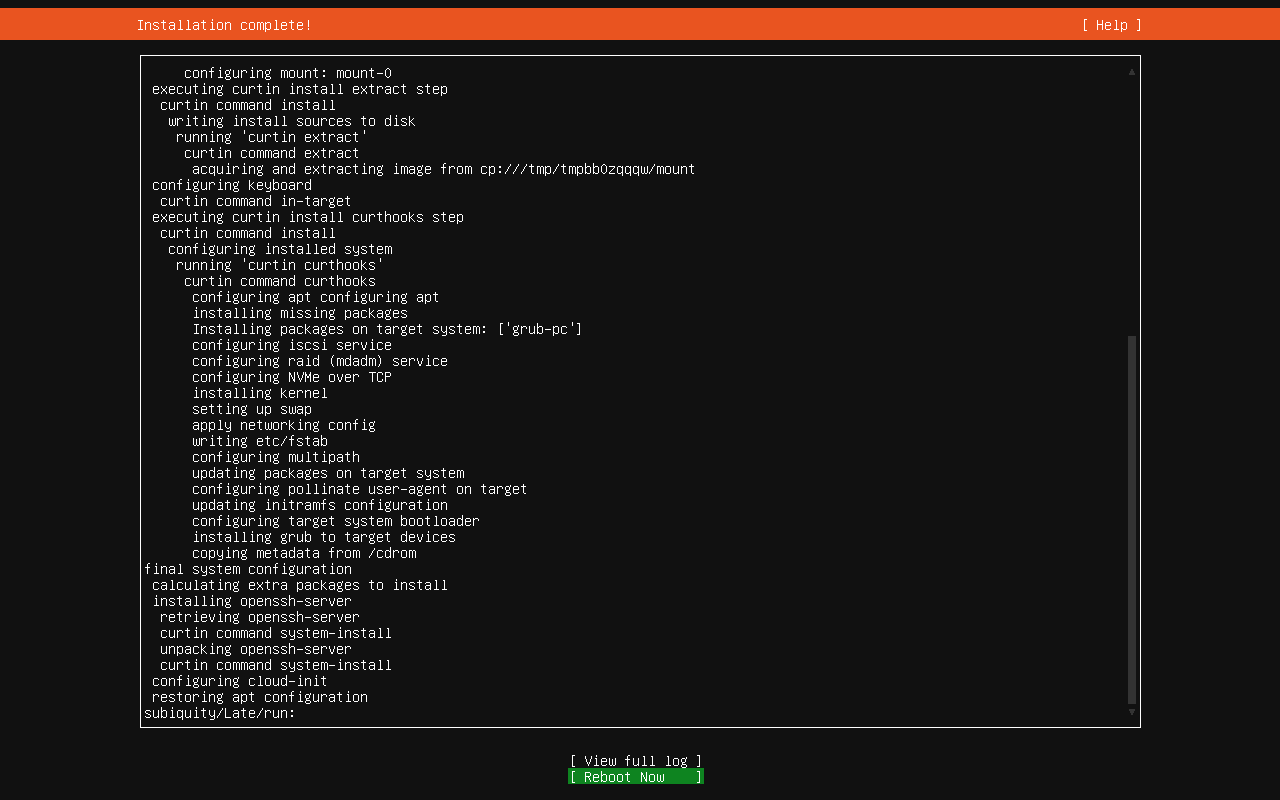Click the "final system configuration" log line

click(x=248, y=569)
